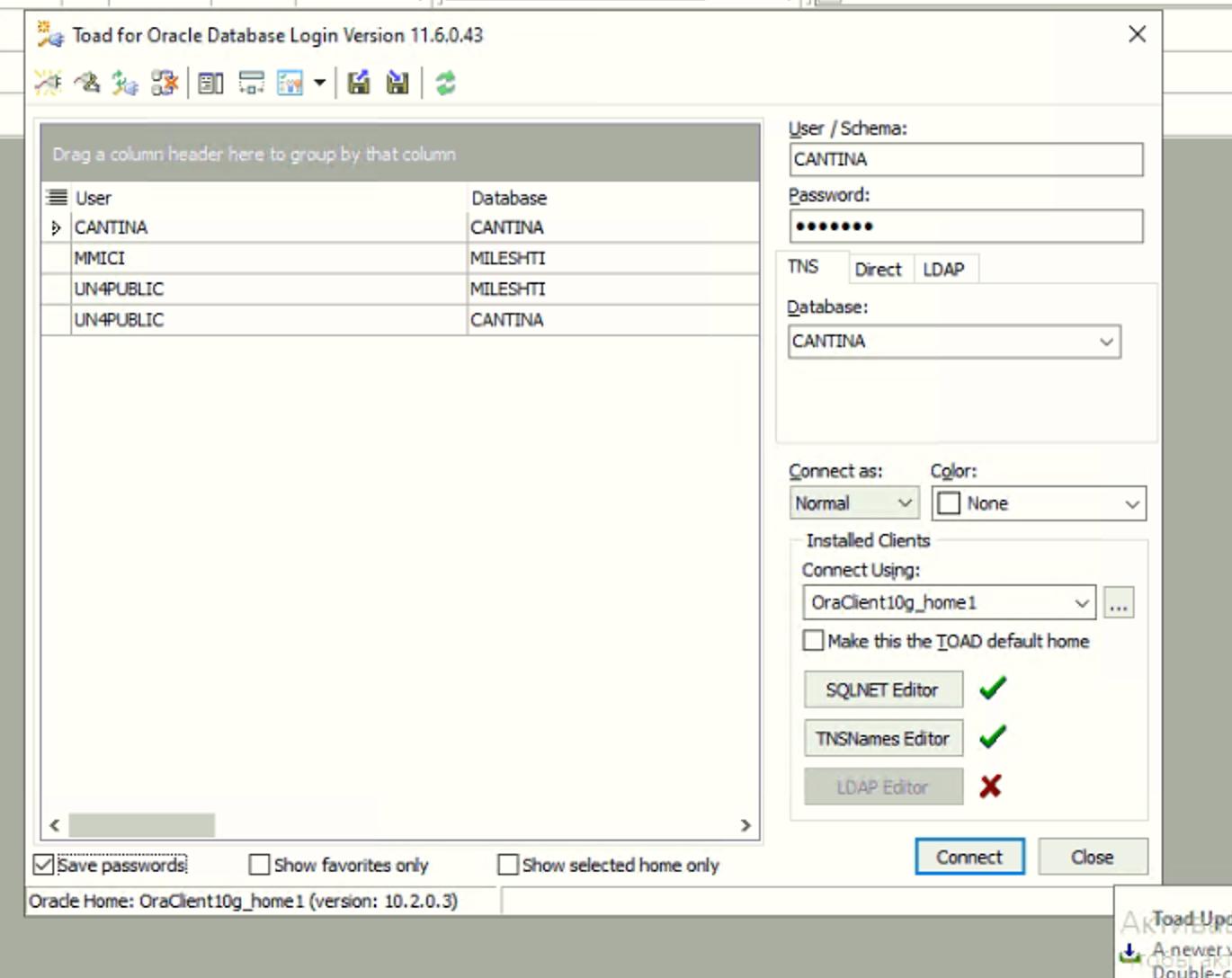
Task: Click the green check beside SQLNET Editor
Action: (992, 689)
